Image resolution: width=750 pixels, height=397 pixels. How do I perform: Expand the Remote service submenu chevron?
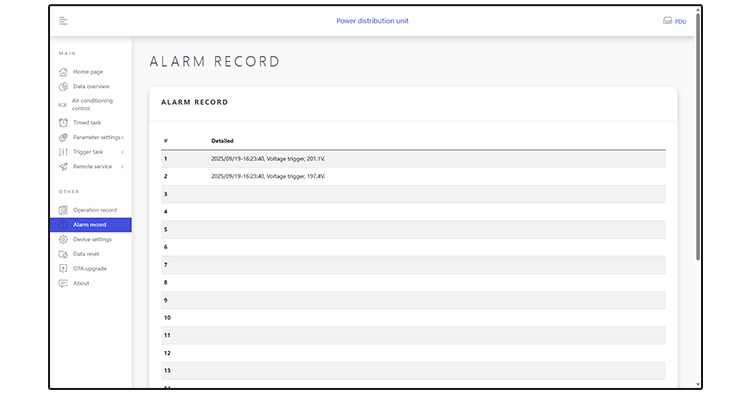(x=122, y=167)
